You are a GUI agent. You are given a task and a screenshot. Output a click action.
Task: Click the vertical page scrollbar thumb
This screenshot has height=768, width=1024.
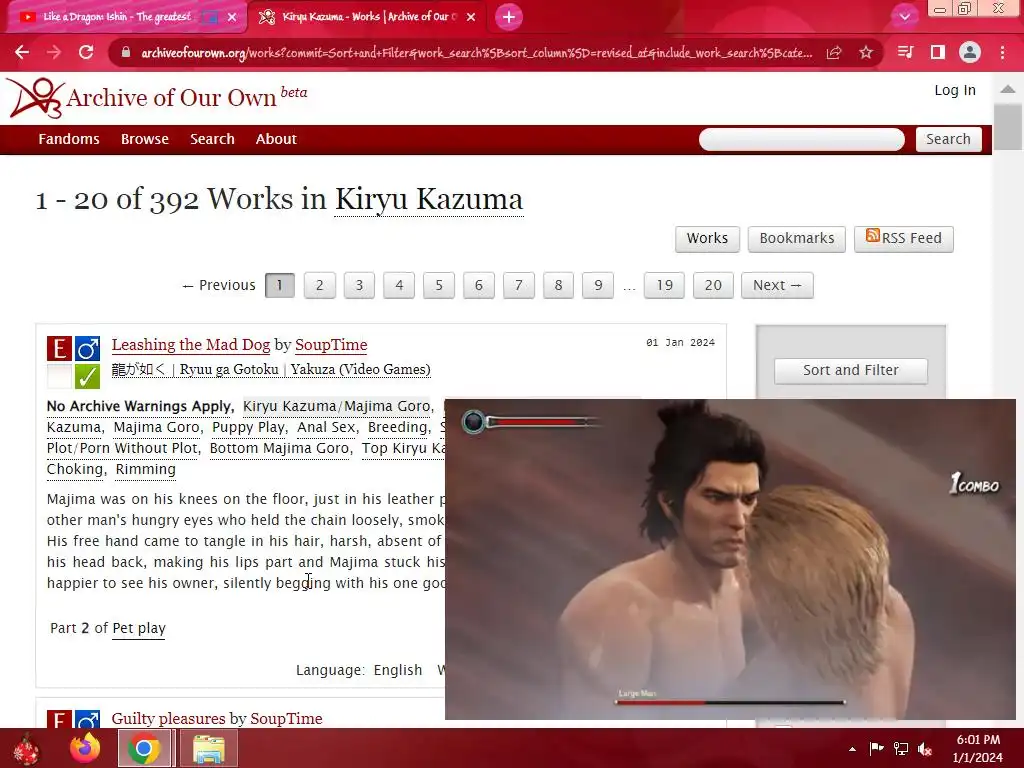(x=1008, y=127)
